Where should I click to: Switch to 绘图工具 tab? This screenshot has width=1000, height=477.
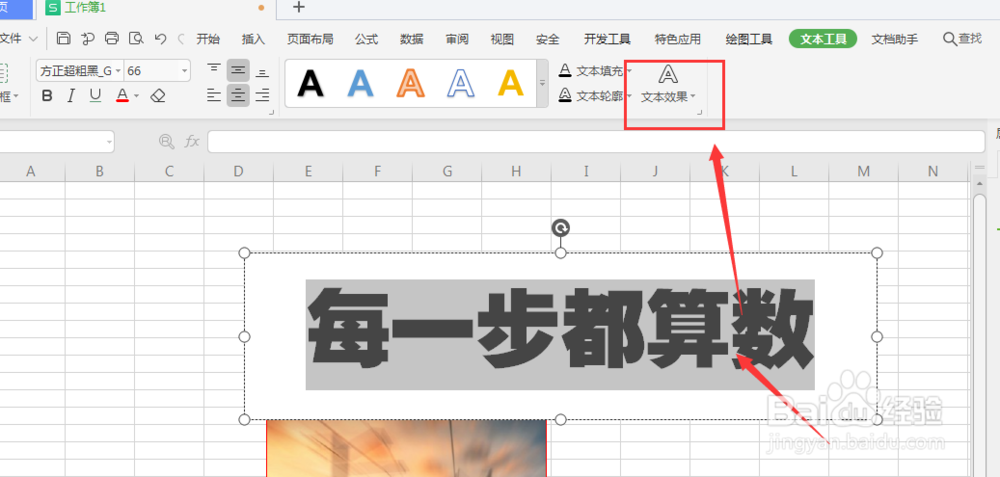coord(749,39)
